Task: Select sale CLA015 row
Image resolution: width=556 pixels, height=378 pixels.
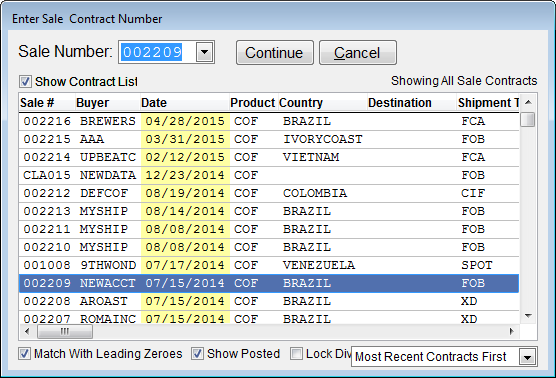Action: click(x=269, y=176)
